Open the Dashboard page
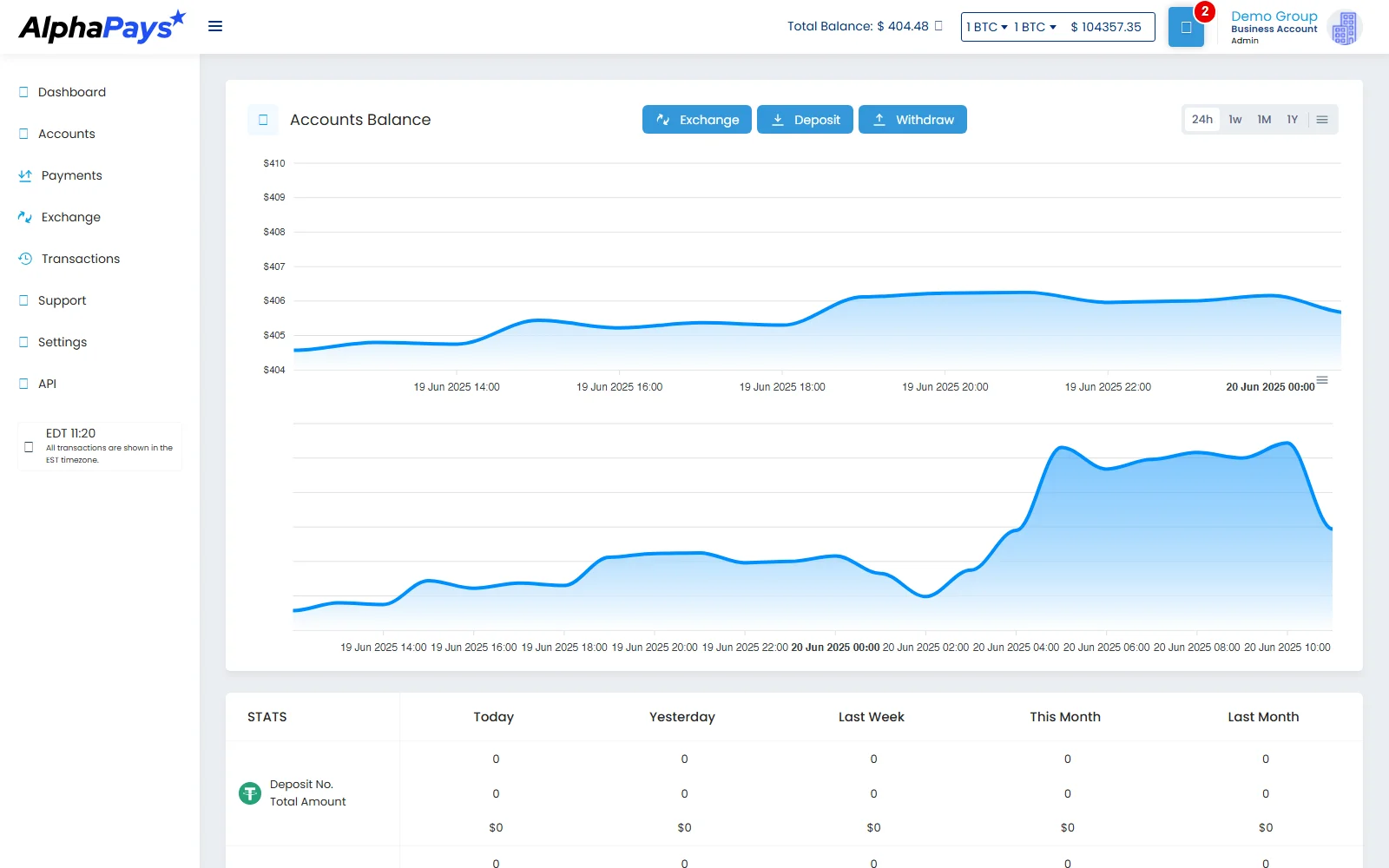 point(72,92)
